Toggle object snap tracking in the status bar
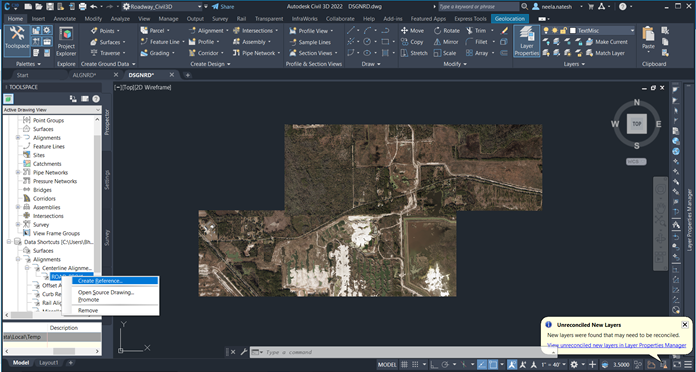 (x=482, y=364)
